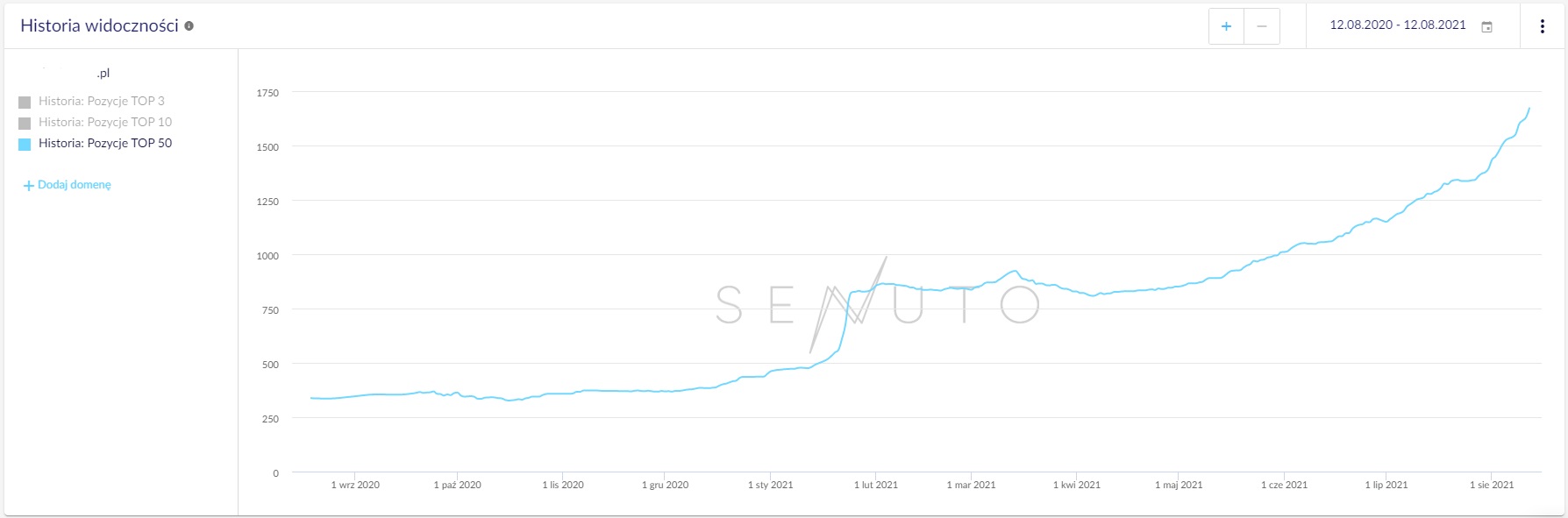The width and height of the screenshot is (1568, 518).
Task: Click the 1 wrz 2020 axis label
Action: 355,486
